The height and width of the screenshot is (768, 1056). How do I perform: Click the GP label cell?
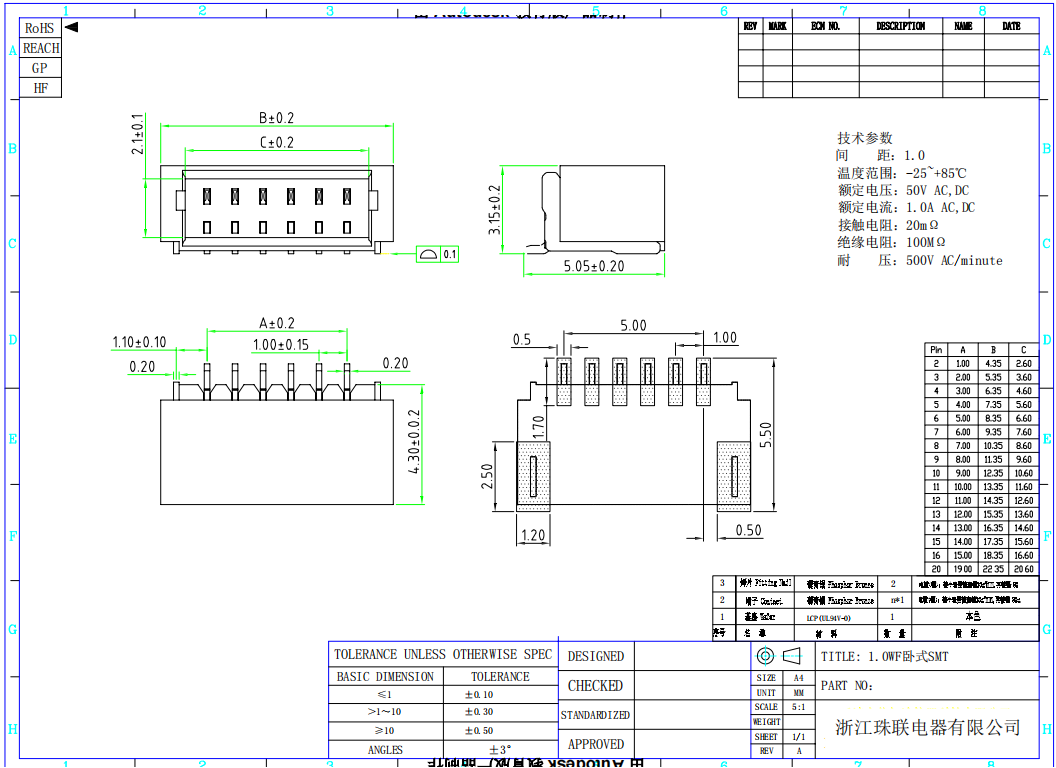click(40, 68)
